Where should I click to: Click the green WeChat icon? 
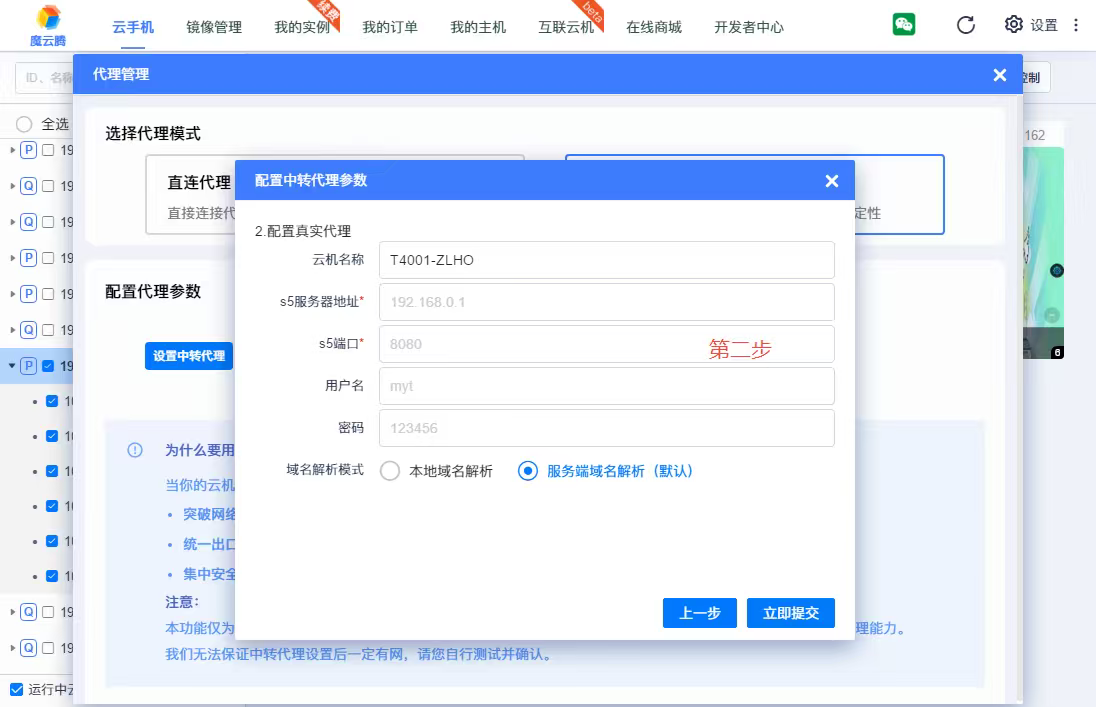coord(904,25)
